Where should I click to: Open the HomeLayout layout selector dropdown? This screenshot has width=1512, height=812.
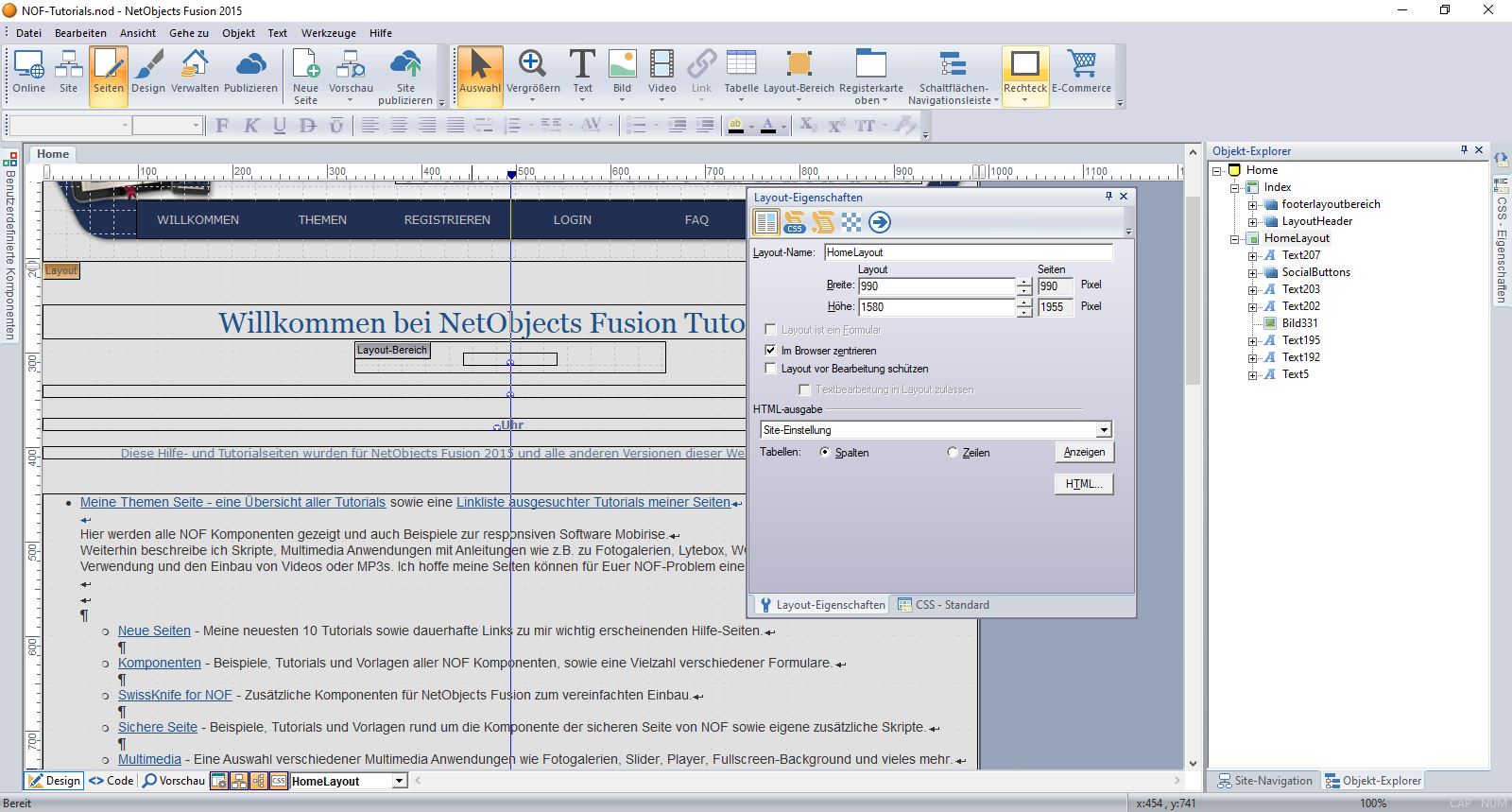tap(399, 781)
